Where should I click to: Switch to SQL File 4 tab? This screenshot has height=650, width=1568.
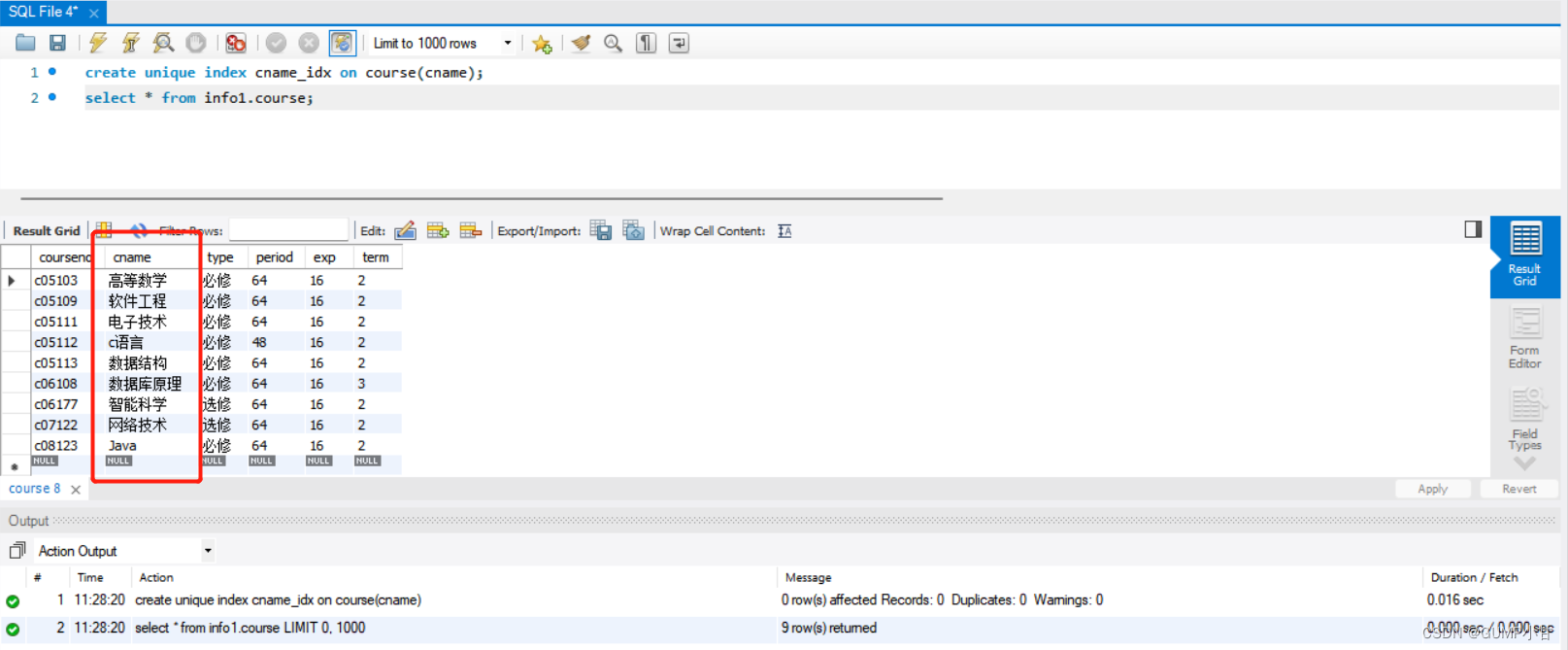(x=43, y=12)
